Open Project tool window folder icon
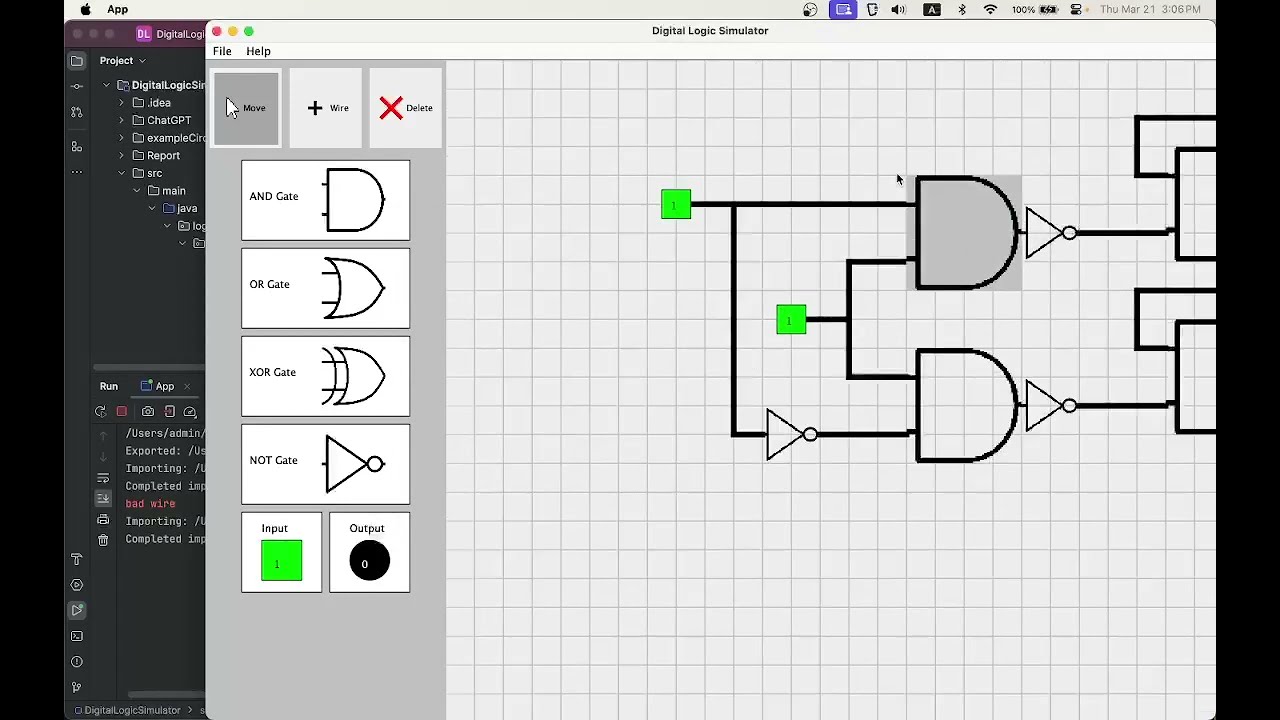1280x720 pixels. click(77, 61)
